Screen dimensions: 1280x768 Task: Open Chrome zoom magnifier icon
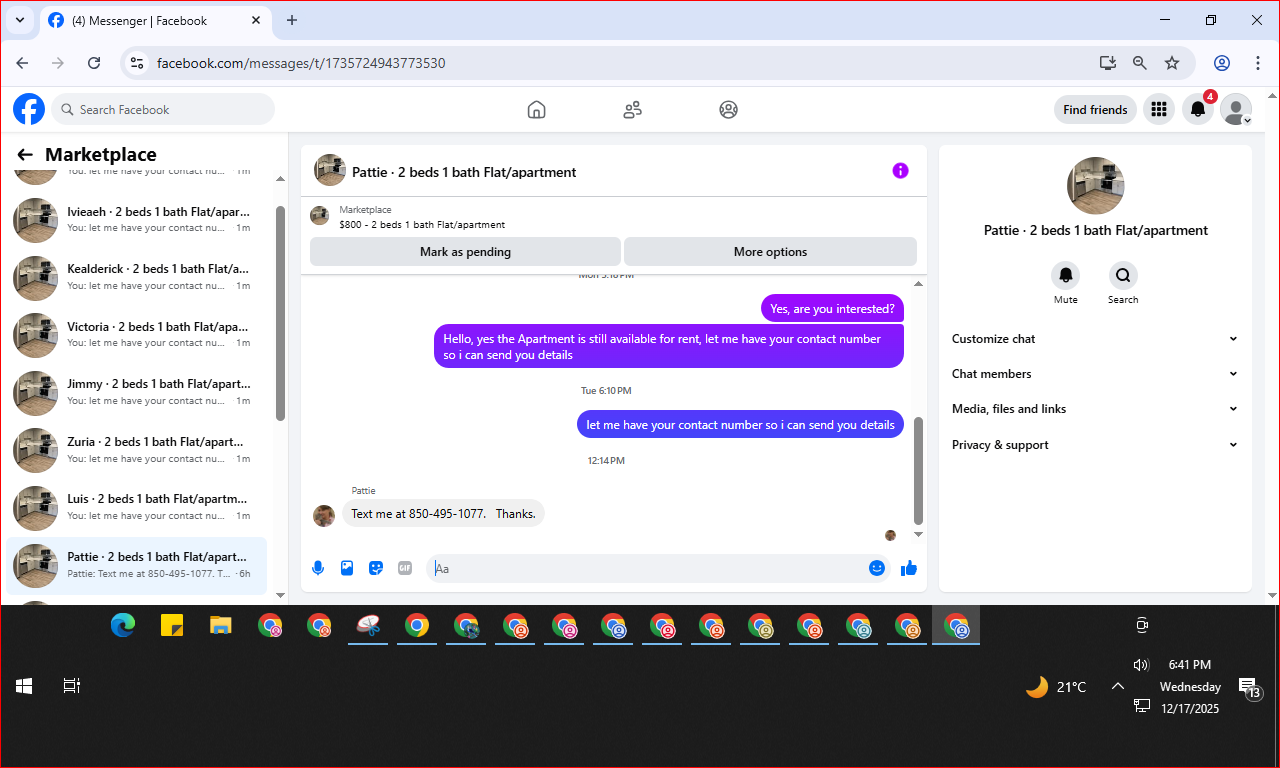click(1140, 63)
